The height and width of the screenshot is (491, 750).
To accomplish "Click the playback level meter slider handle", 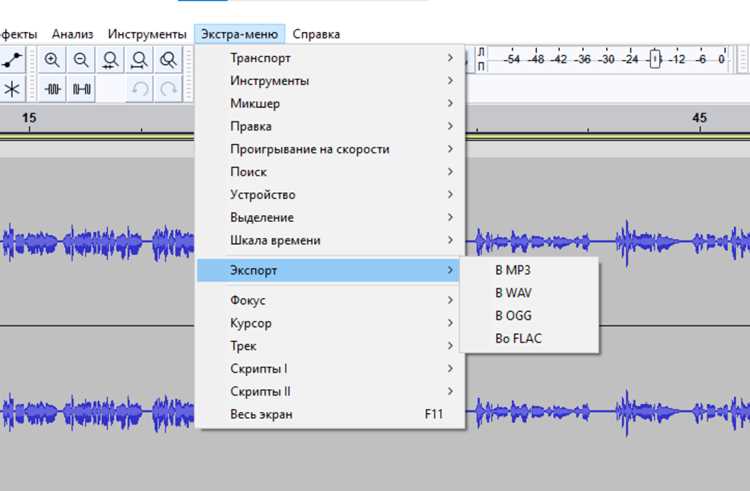I will [655, 59].
